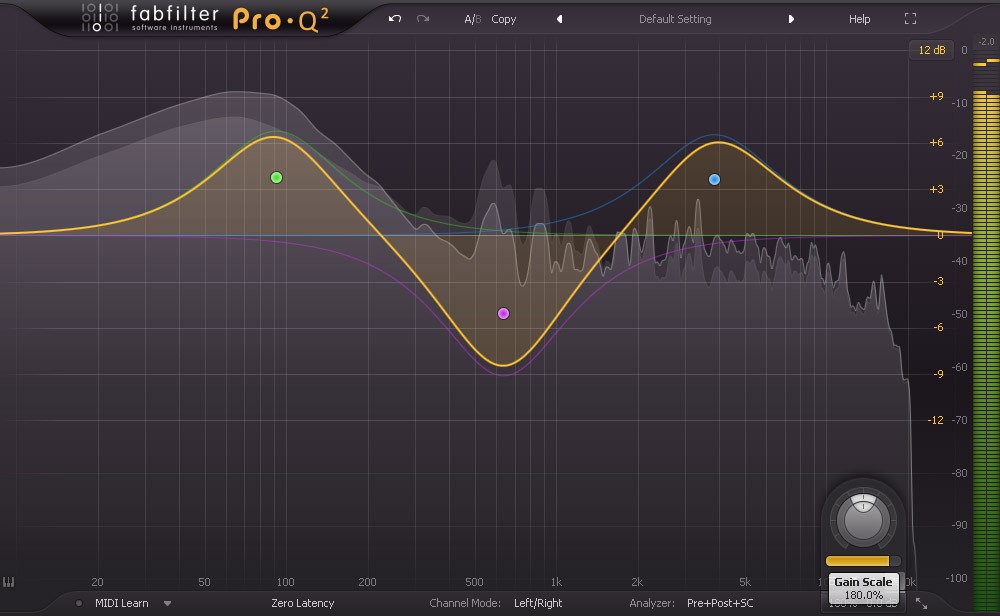
Task: Click the FabFilter Pro-Q 2 logo
Action: click(x=205, y=18)
